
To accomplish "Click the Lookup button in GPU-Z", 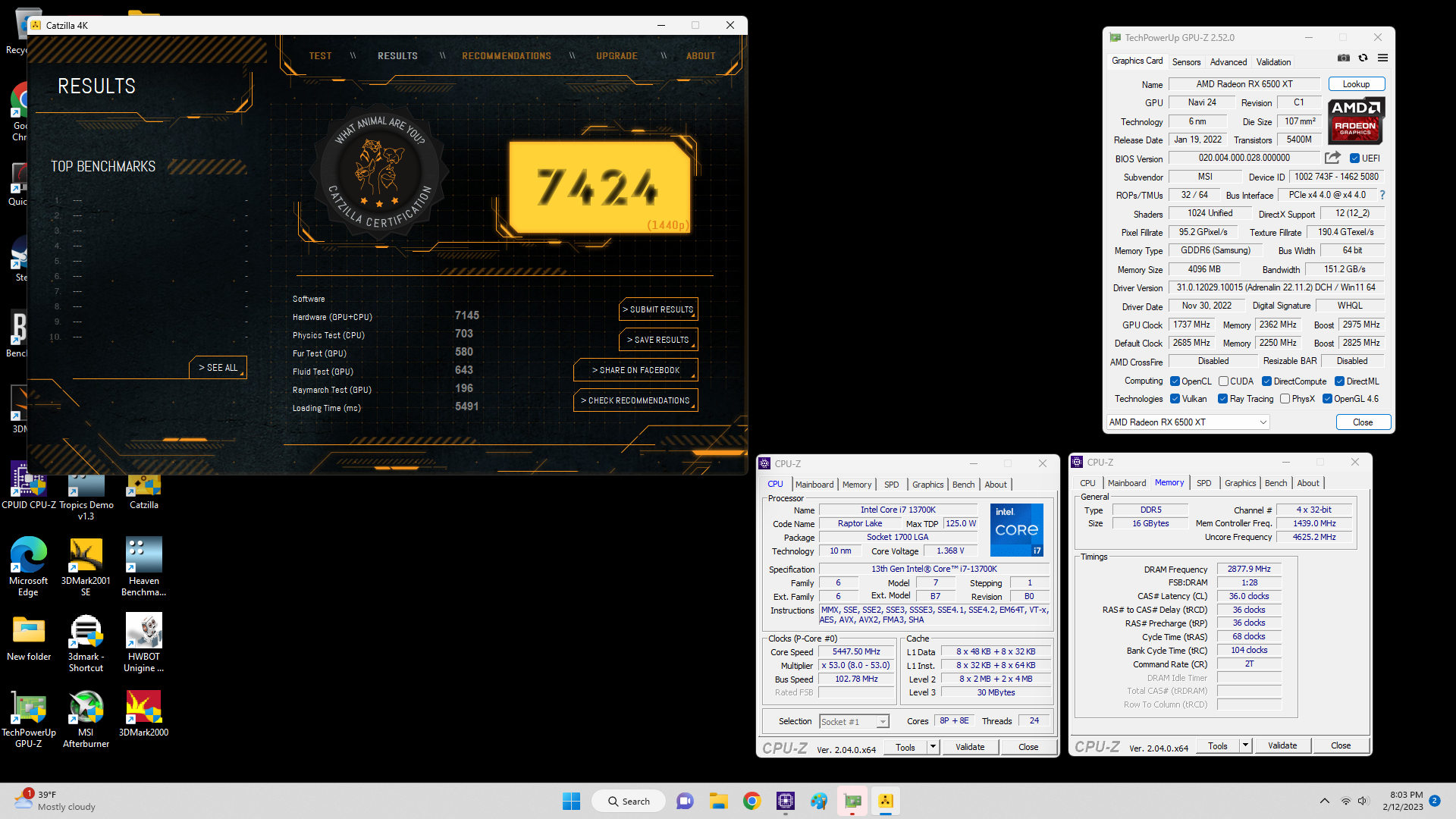I will pyautogui.click(x=1356, y=84).
